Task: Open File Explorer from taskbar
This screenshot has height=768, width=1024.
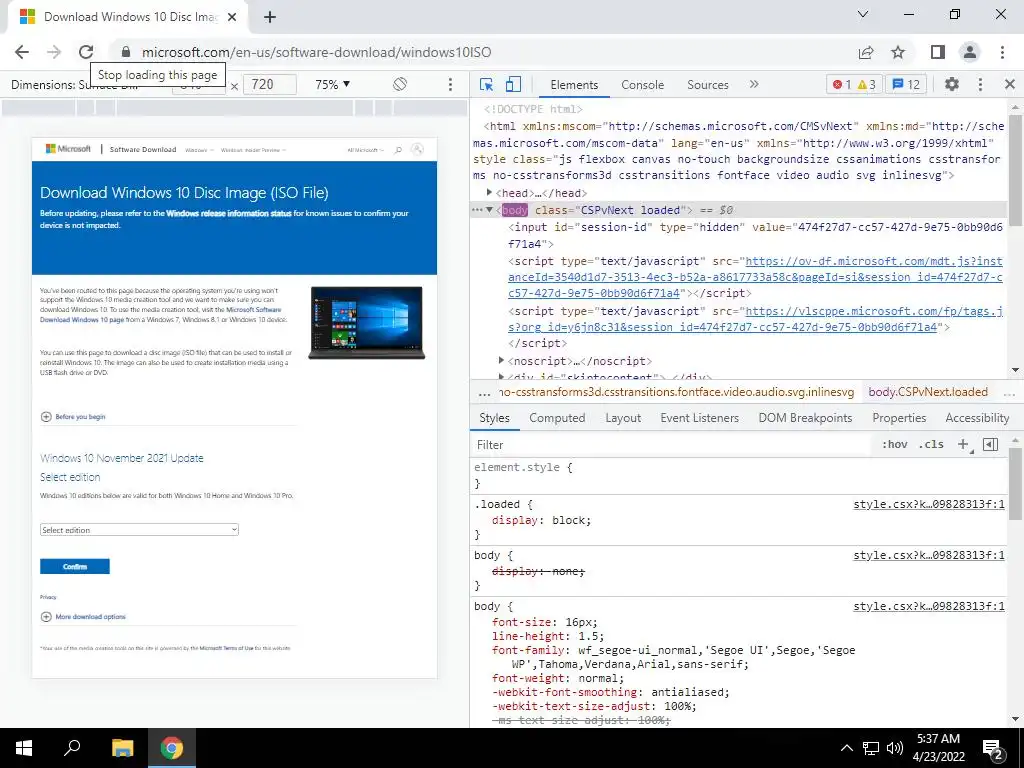Action: (122, 748)
